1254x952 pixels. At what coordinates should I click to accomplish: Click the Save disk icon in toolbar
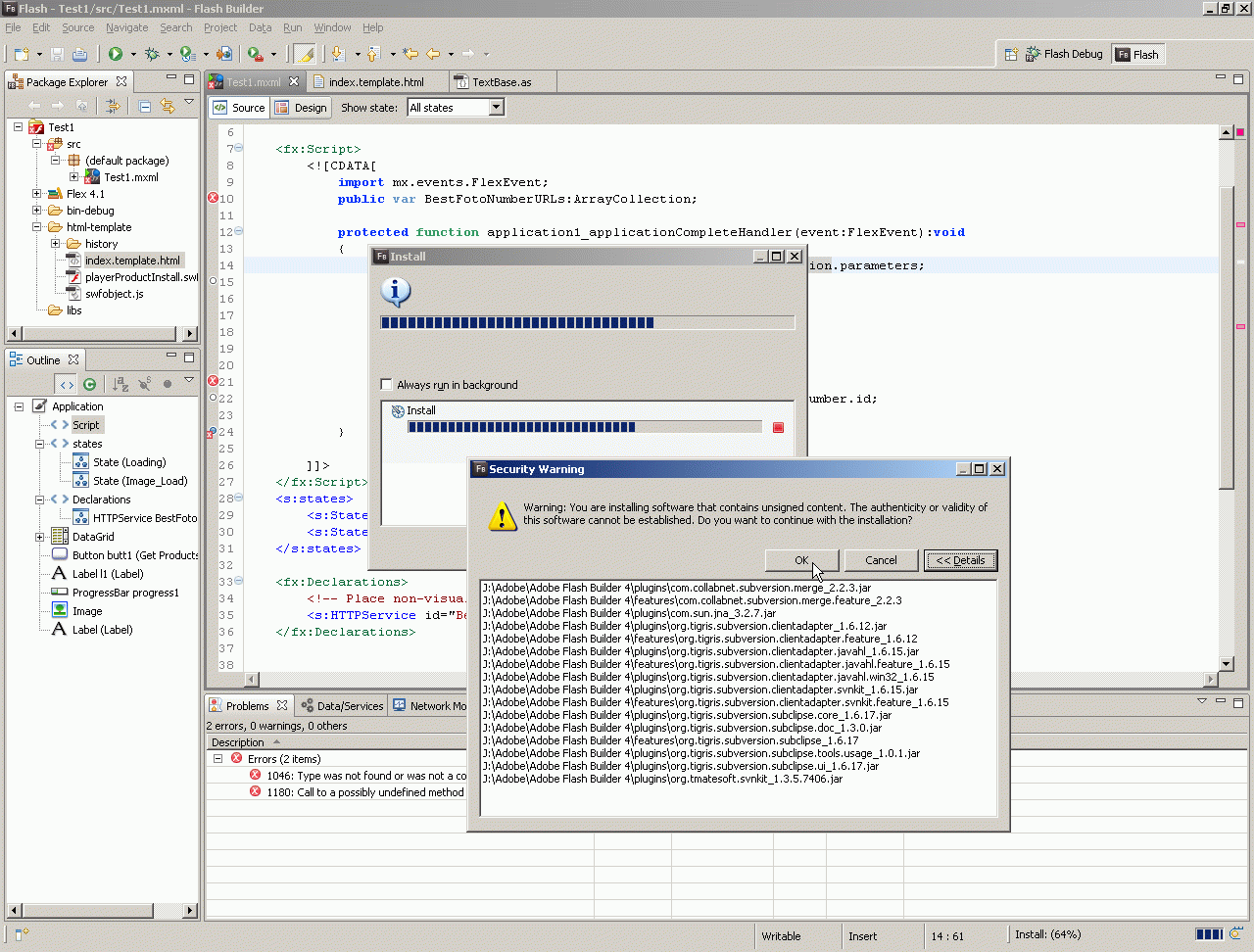tap(57, 55)
